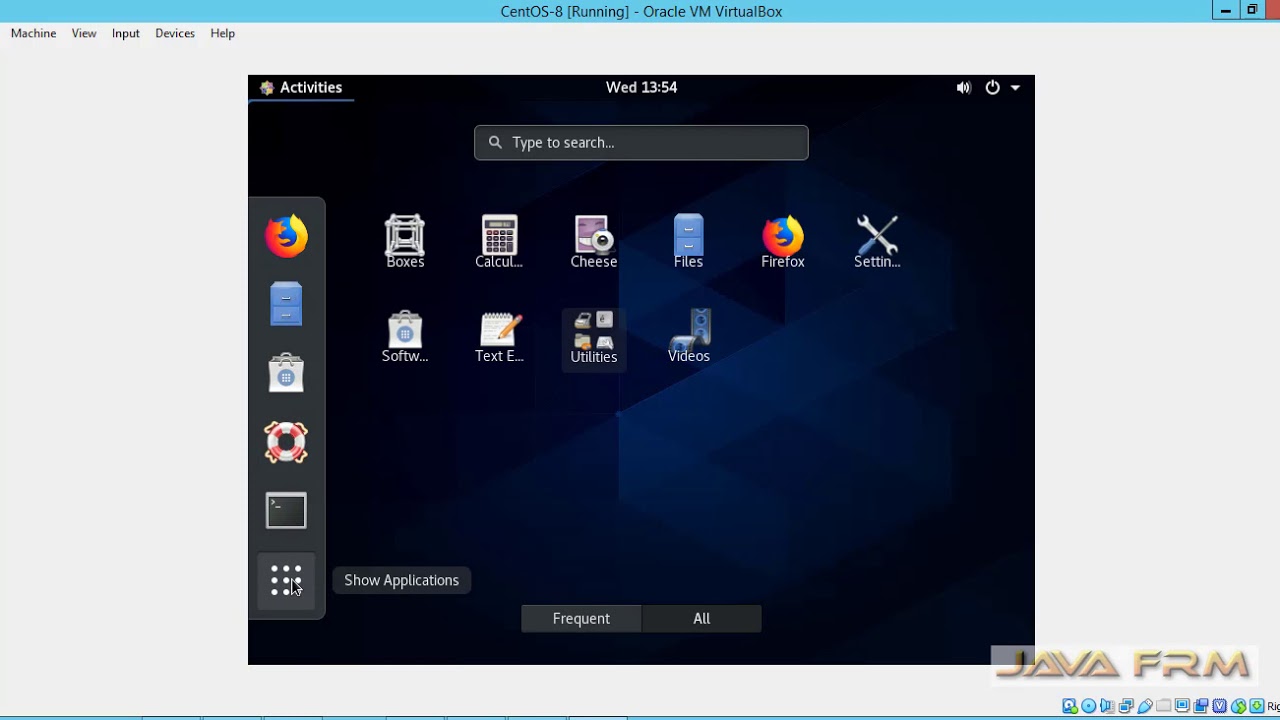
Task: Launch Terminal from the dash
Action: 286,511
